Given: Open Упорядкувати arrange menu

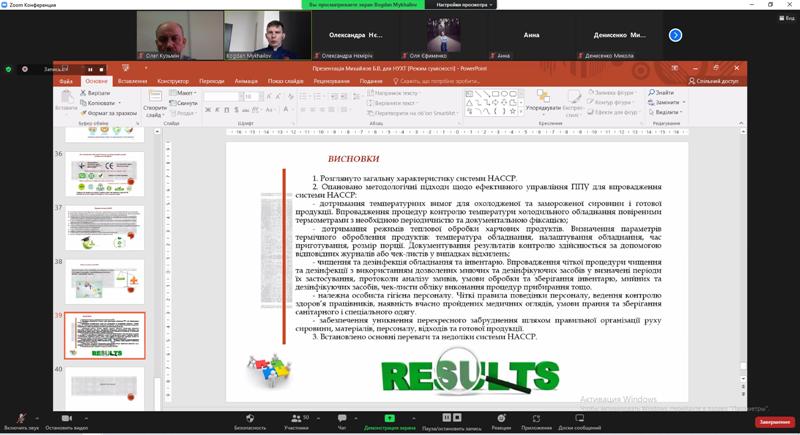Looking at the screenshot, I should [x=543, y=101].
